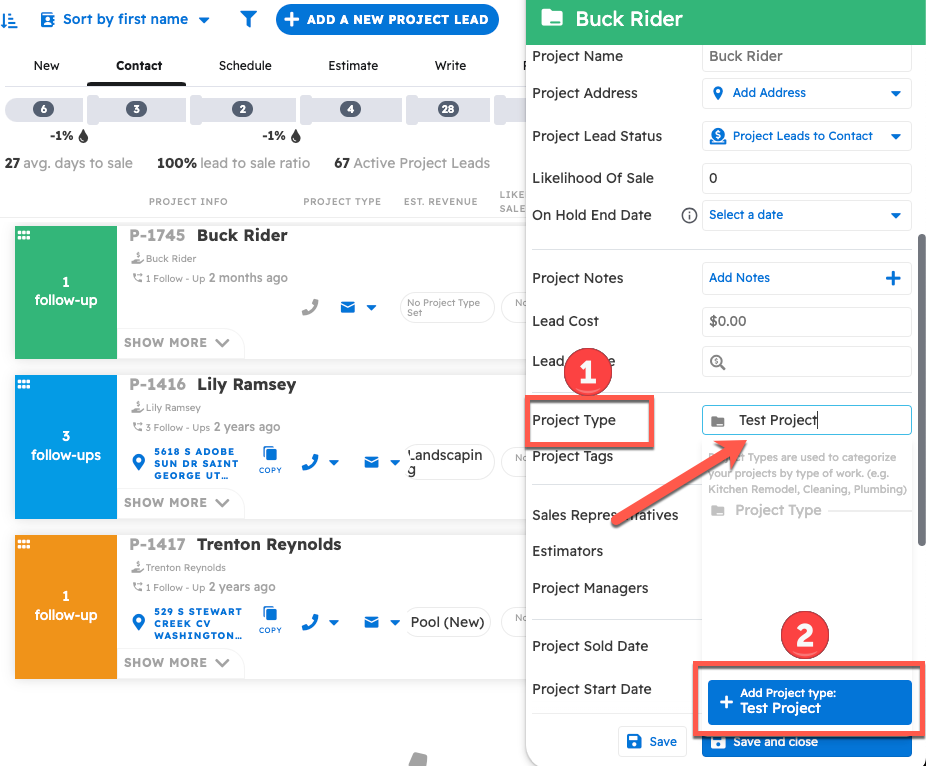This screenshot has width=926, height=768.
Task: Click info icon beside On Hold End Date
Action: click(x=688, y=215)
